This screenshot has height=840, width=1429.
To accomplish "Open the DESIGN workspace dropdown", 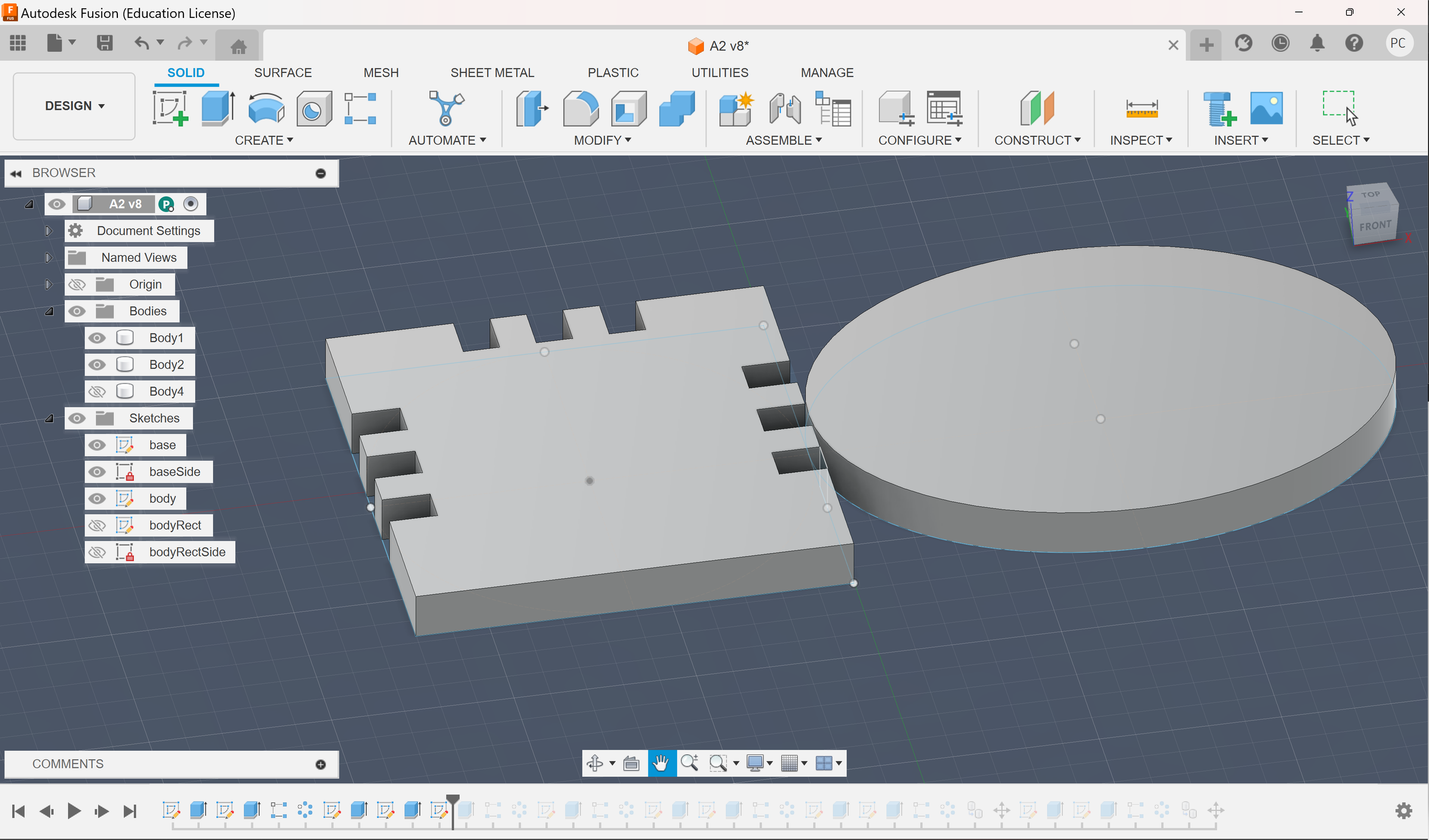I will [x=74, y=106].
